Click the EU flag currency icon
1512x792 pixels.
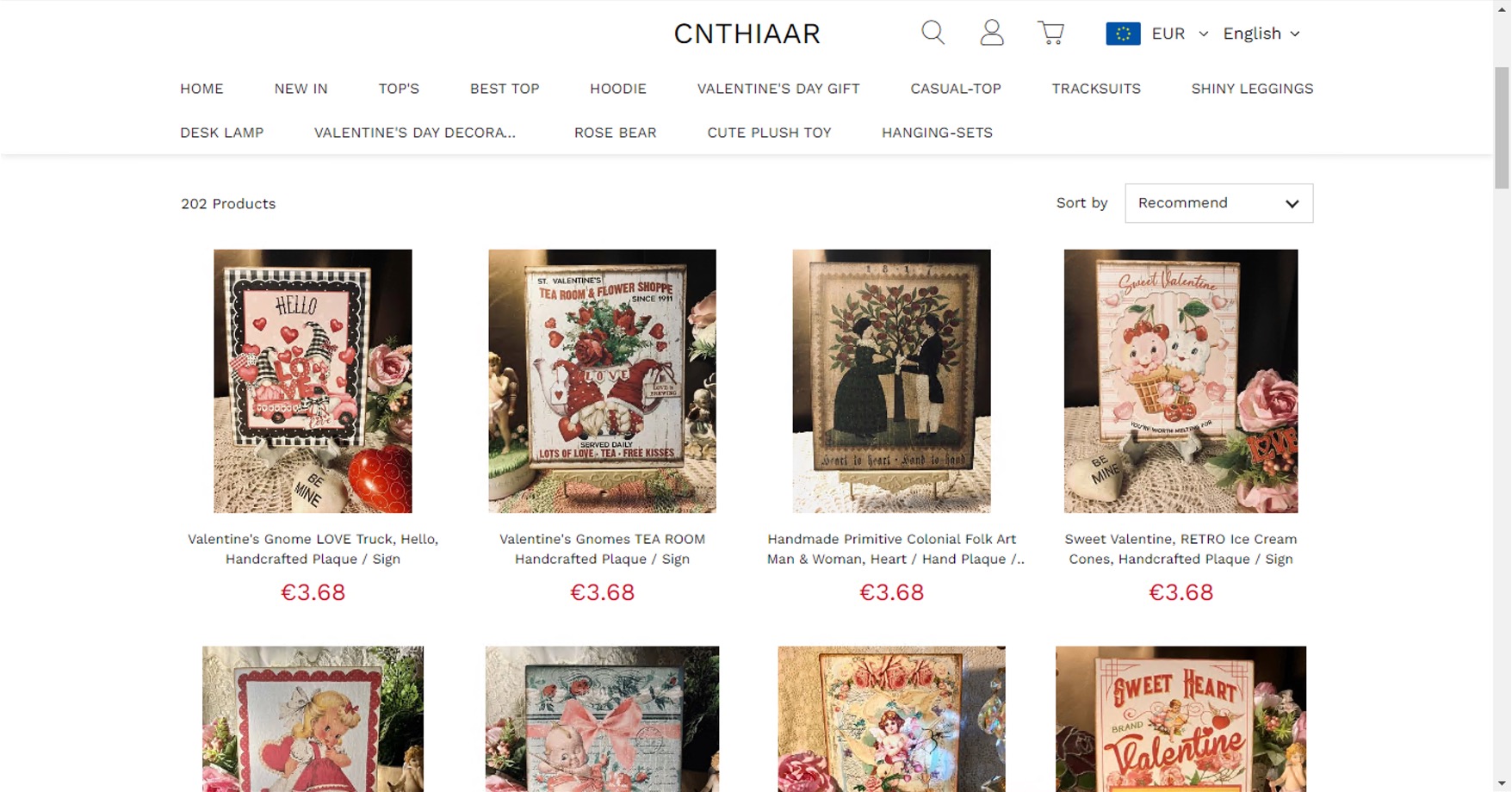[1123, 34]
